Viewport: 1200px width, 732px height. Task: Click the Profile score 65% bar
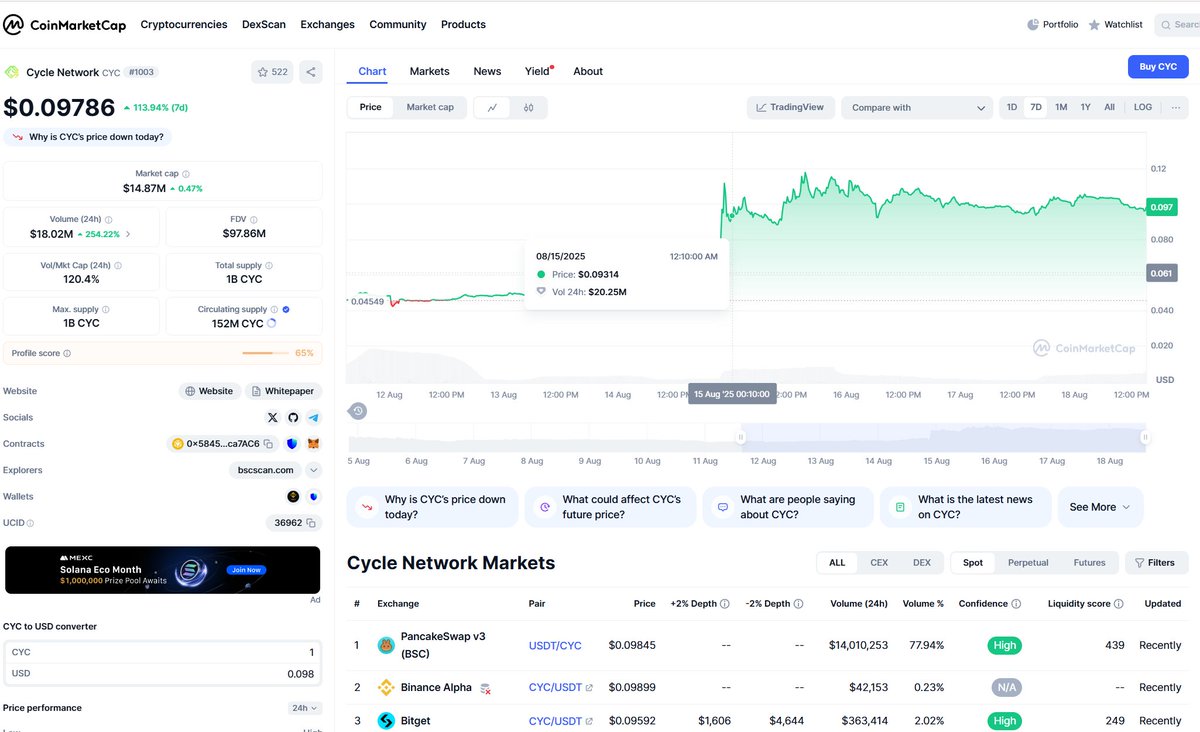point(264,353)
